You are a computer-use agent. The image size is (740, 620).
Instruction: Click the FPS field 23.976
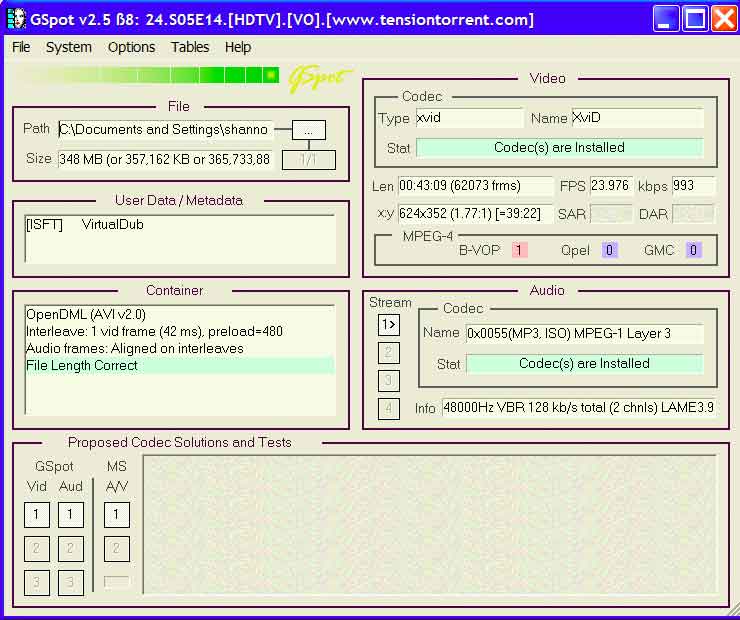pos(611,185)
